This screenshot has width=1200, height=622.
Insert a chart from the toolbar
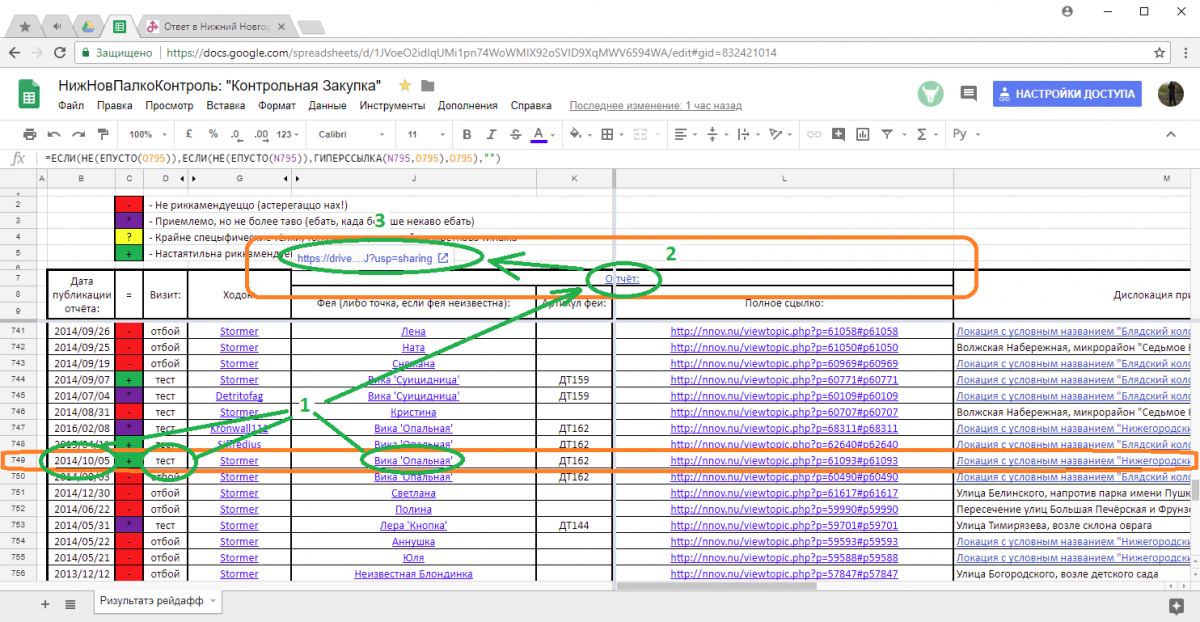(862, 134)
